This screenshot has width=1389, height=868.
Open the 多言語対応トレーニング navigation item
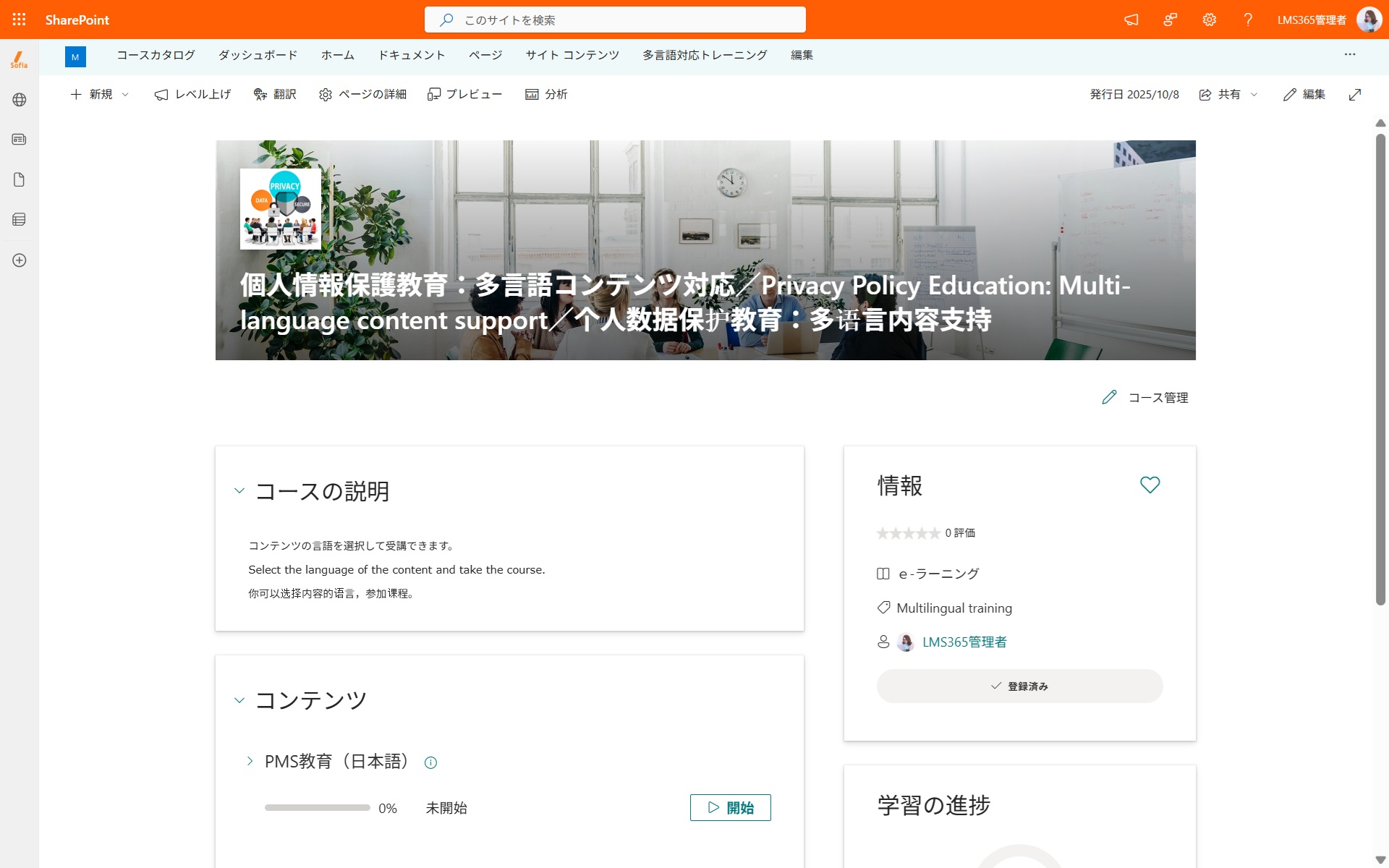[x=705, y=55]
